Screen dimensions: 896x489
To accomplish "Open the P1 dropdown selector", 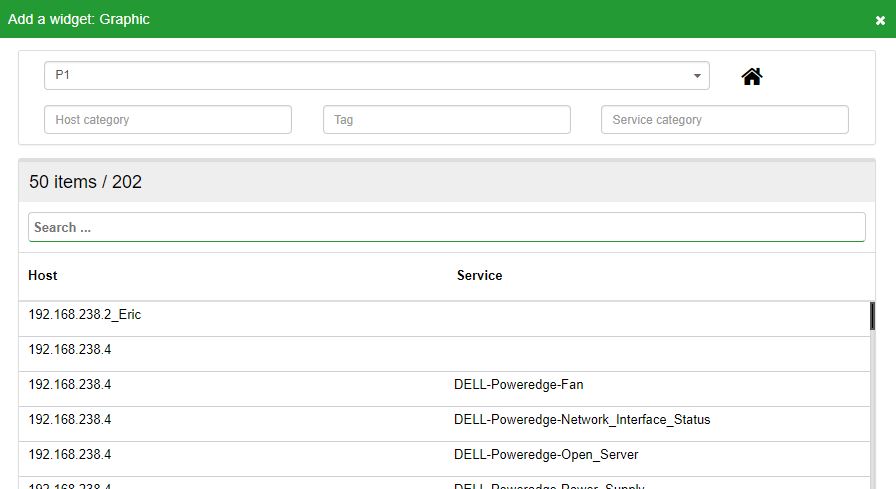I will click(377, 75).
